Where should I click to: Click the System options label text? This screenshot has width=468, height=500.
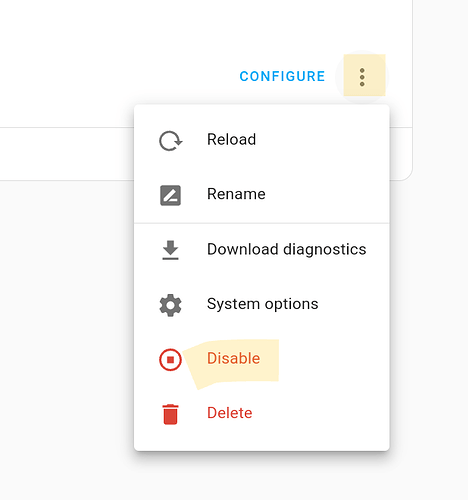pyautogui.click(x=263, y=304)
